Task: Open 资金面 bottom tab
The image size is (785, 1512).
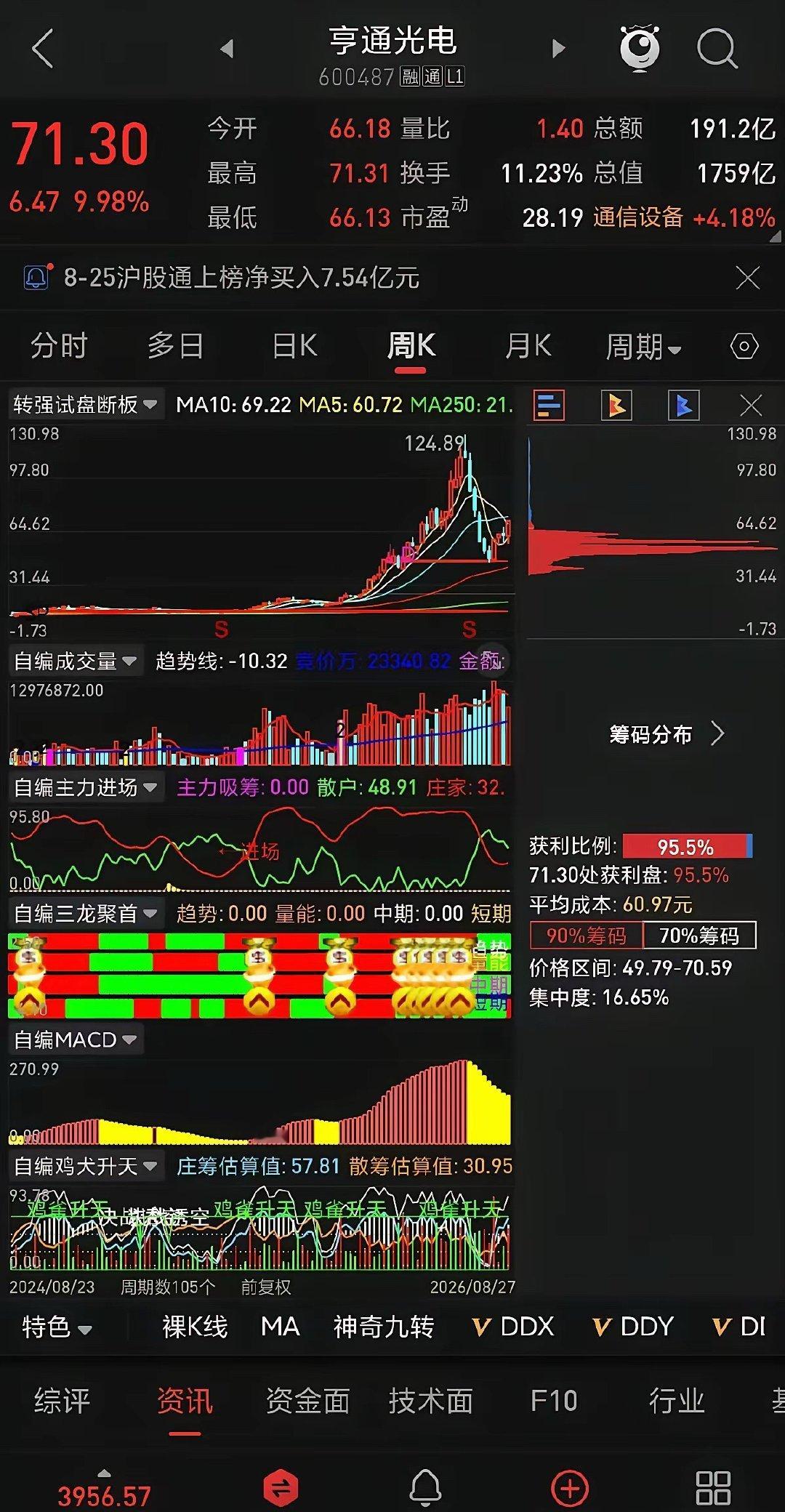Action: pos(307,1401)
